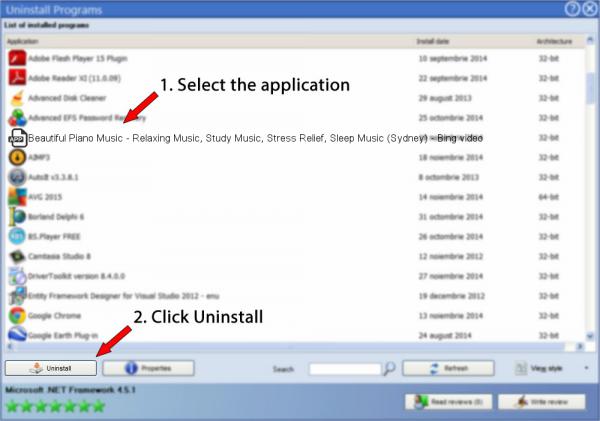
Task: Click the Google Chrome icon
Action: click(x=17, y=316)
